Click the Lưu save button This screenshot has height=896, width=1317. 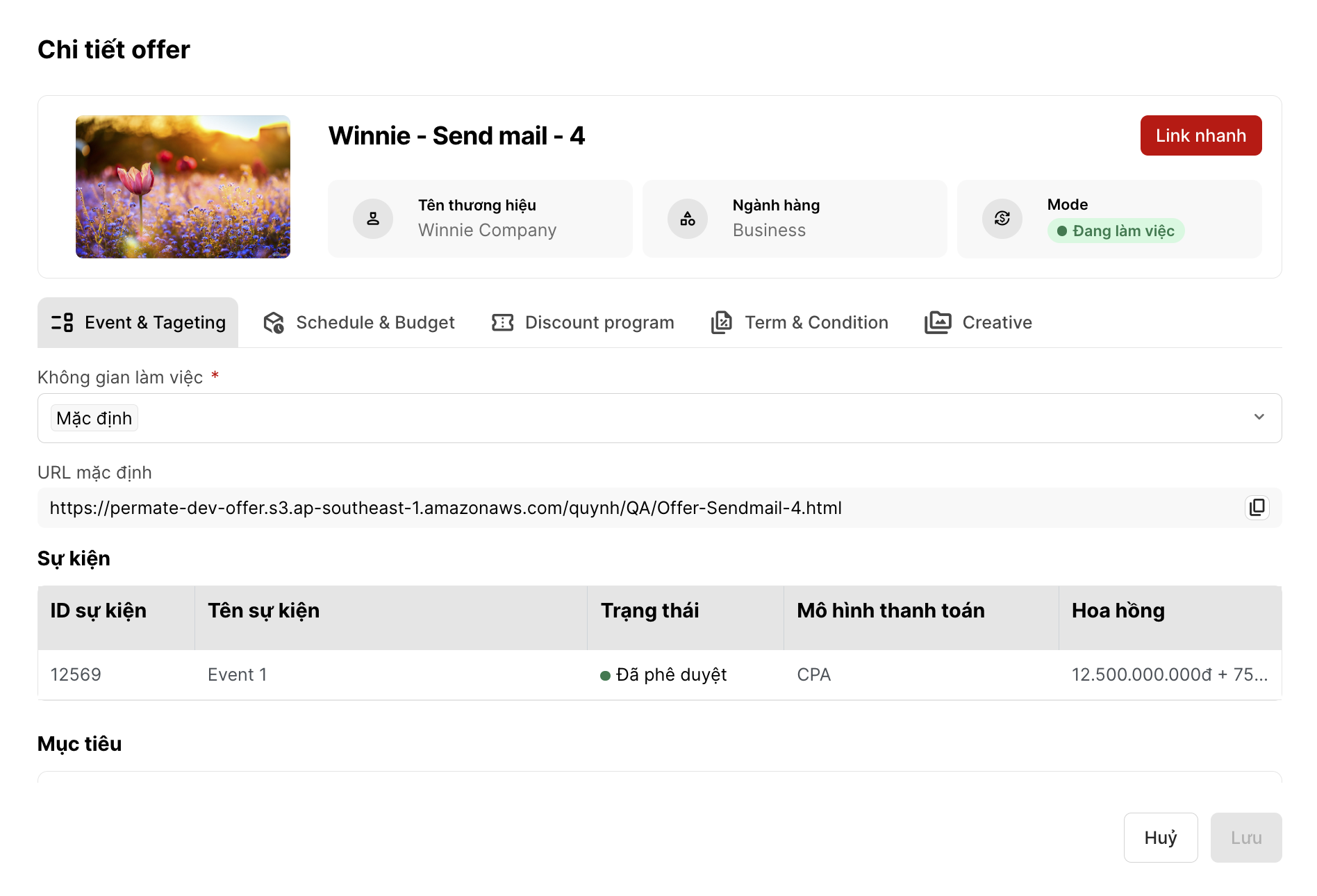click(1245, 838)
